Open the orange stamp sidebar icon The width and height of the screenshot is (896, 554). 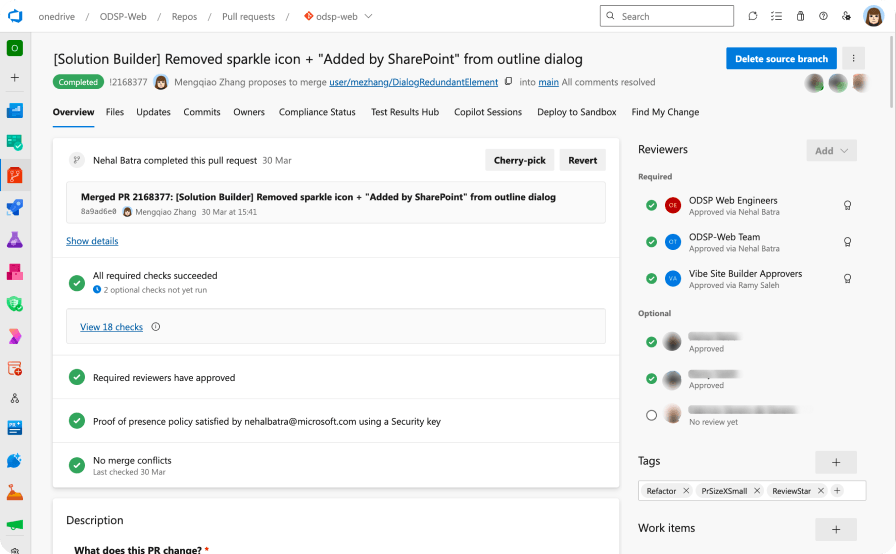click(15, 492)
